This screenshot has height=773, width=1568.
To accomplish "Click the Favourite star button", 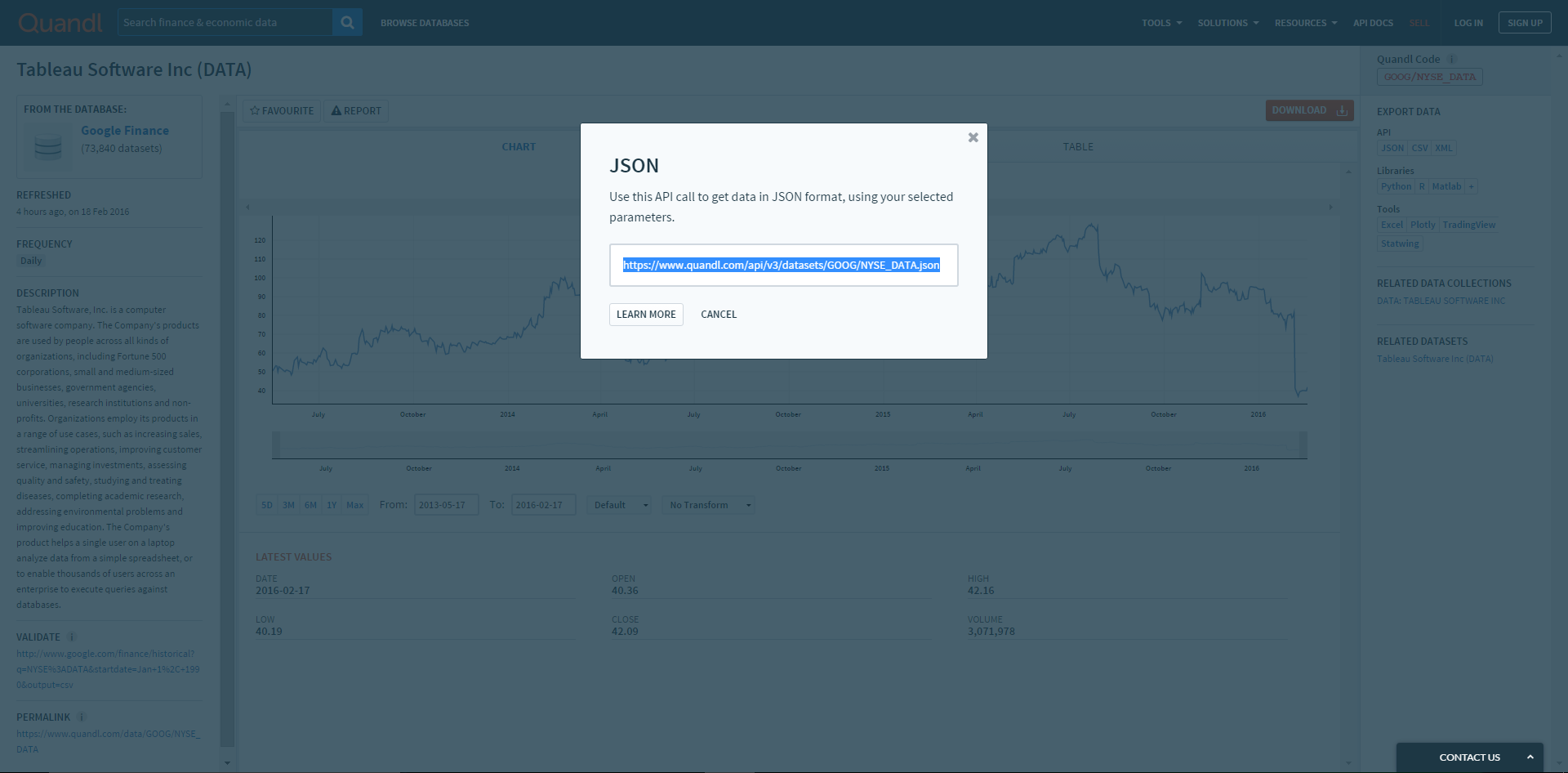I will [x=282, y=111].
